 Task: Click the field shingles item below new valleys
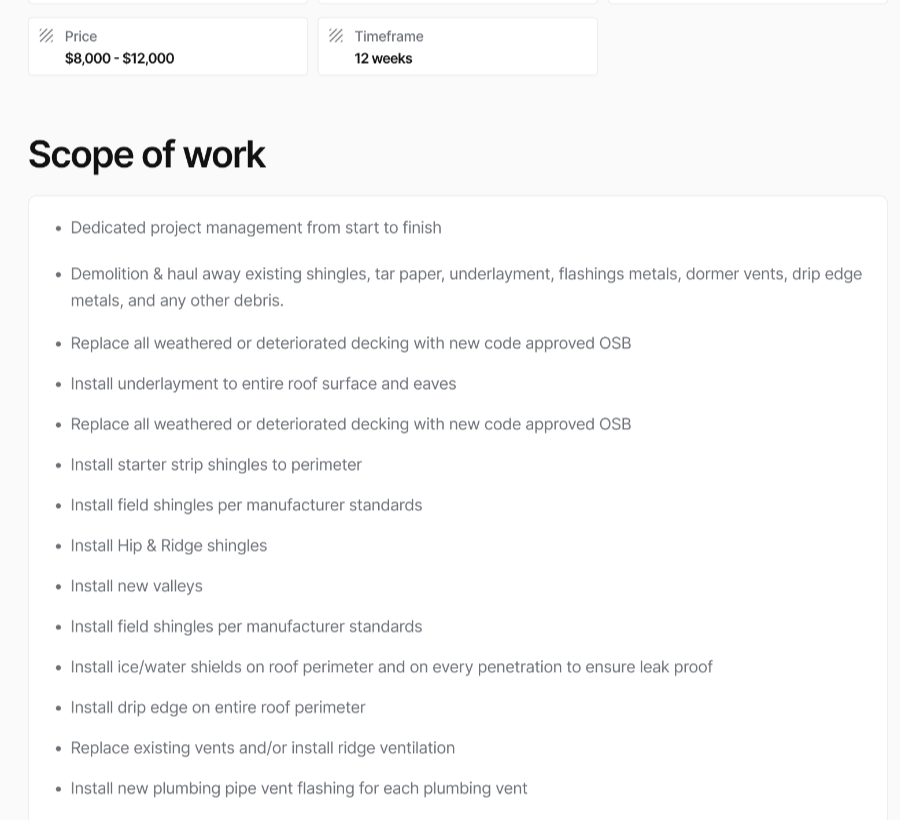(246, 626)
